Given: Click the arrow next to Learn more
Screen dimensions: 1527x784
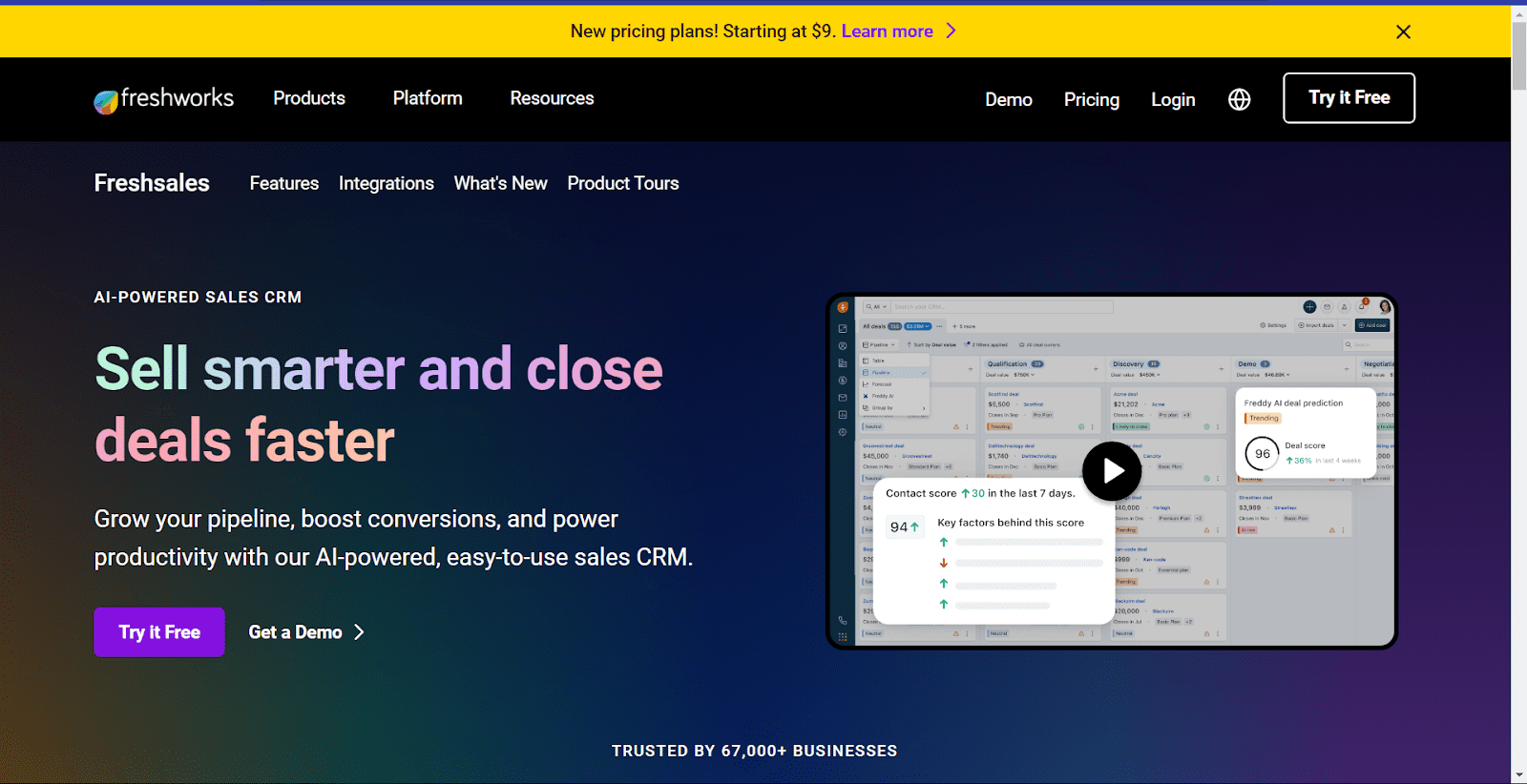Looking at the screenshot, I should click(x=951, y=31).
